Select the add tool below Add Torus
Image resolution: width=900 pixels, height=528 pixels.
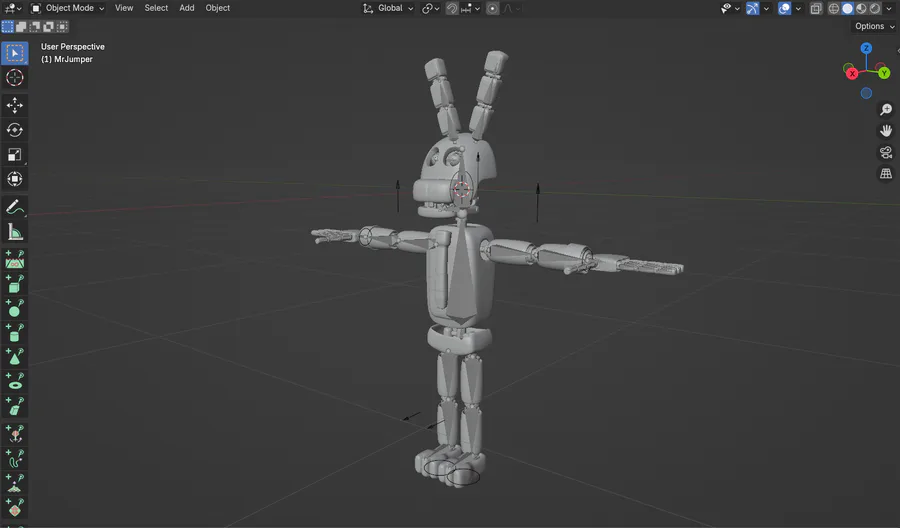15,406
